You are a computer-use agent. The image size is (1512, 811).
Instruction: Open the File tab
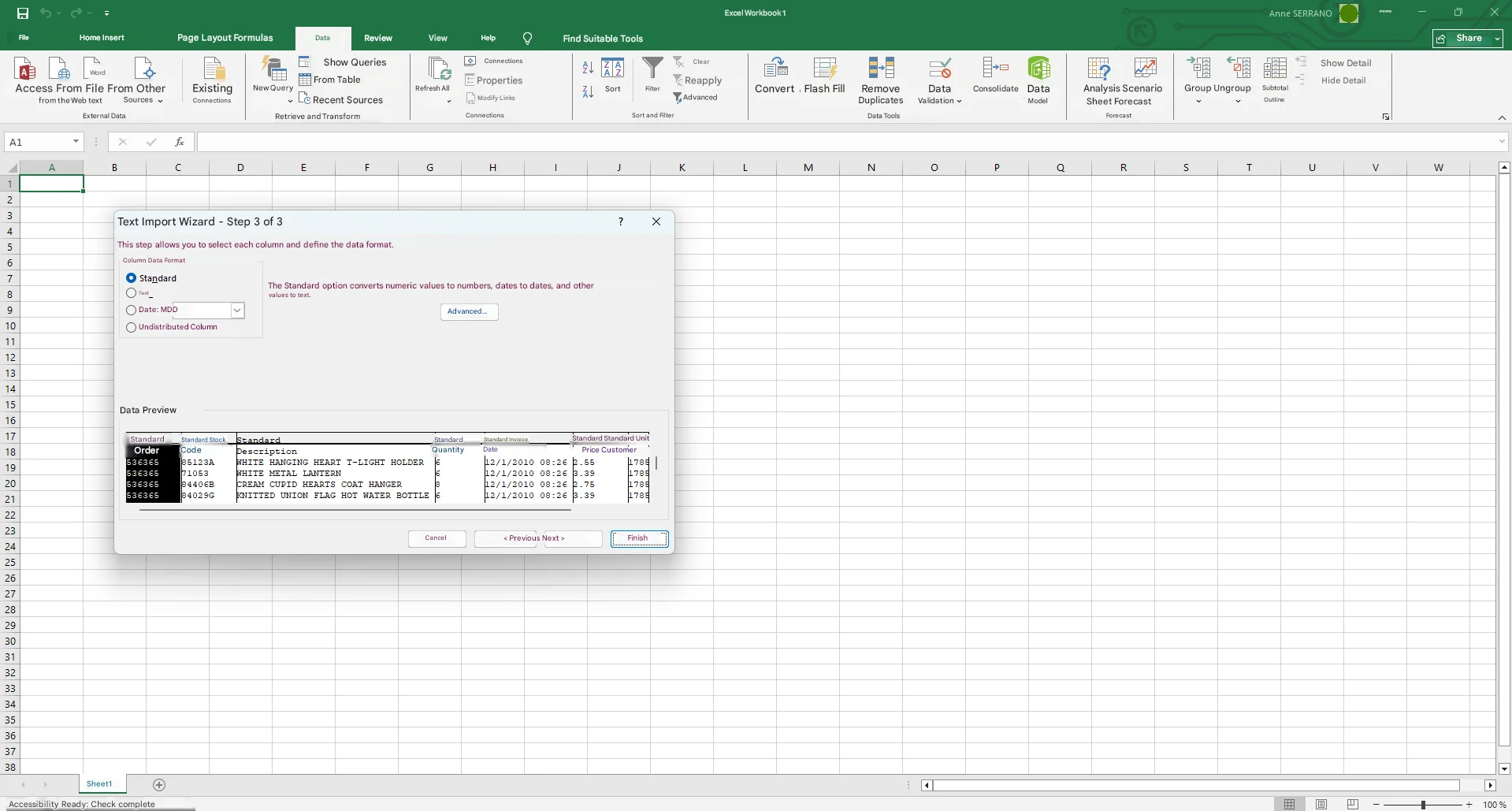pyautogui.click(x=24, y=38)
